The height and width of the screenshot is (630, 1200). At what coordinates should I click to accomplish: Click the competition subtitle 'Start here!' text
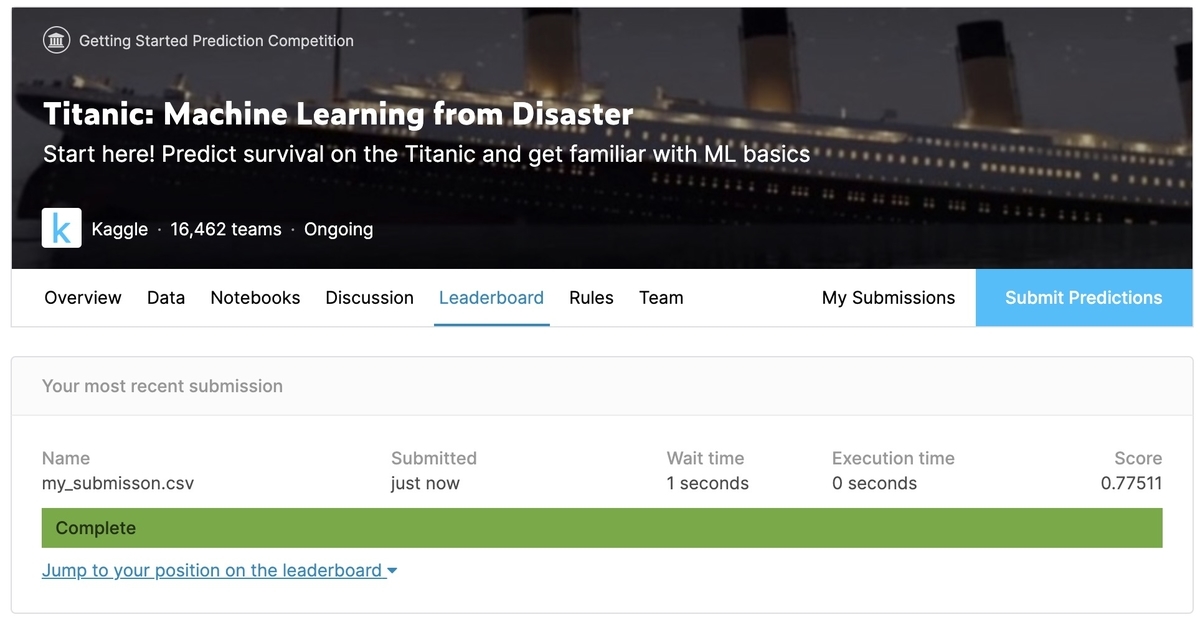tap(426, 155)
